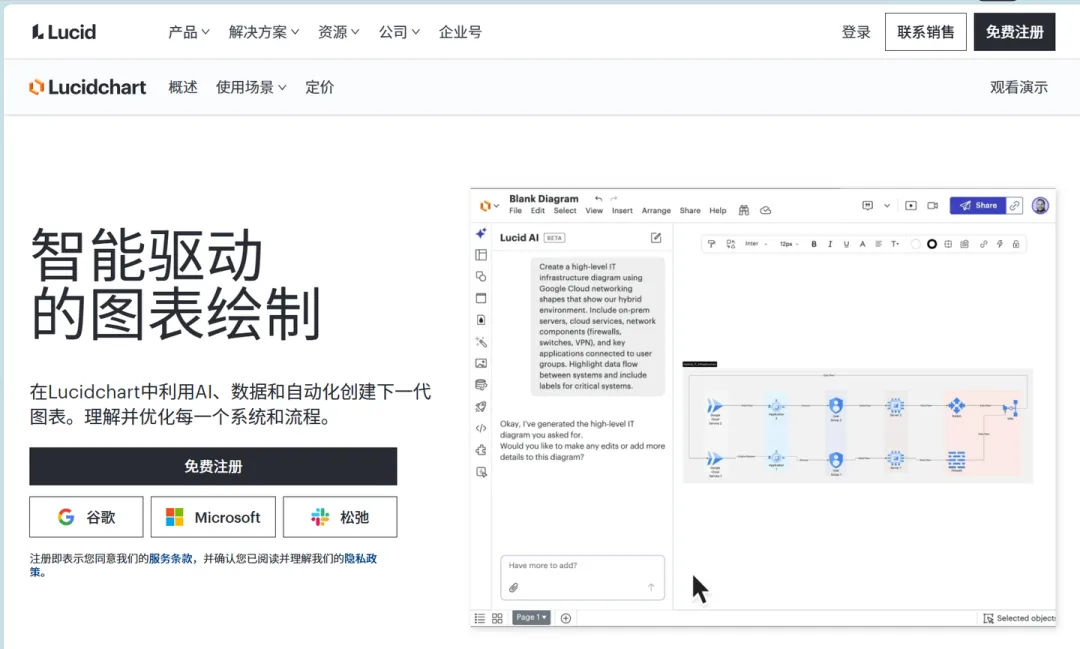Screen dimensions: 1080x649
Task: Open the page list view icon in the bottom bar
Action: point(479,618)
